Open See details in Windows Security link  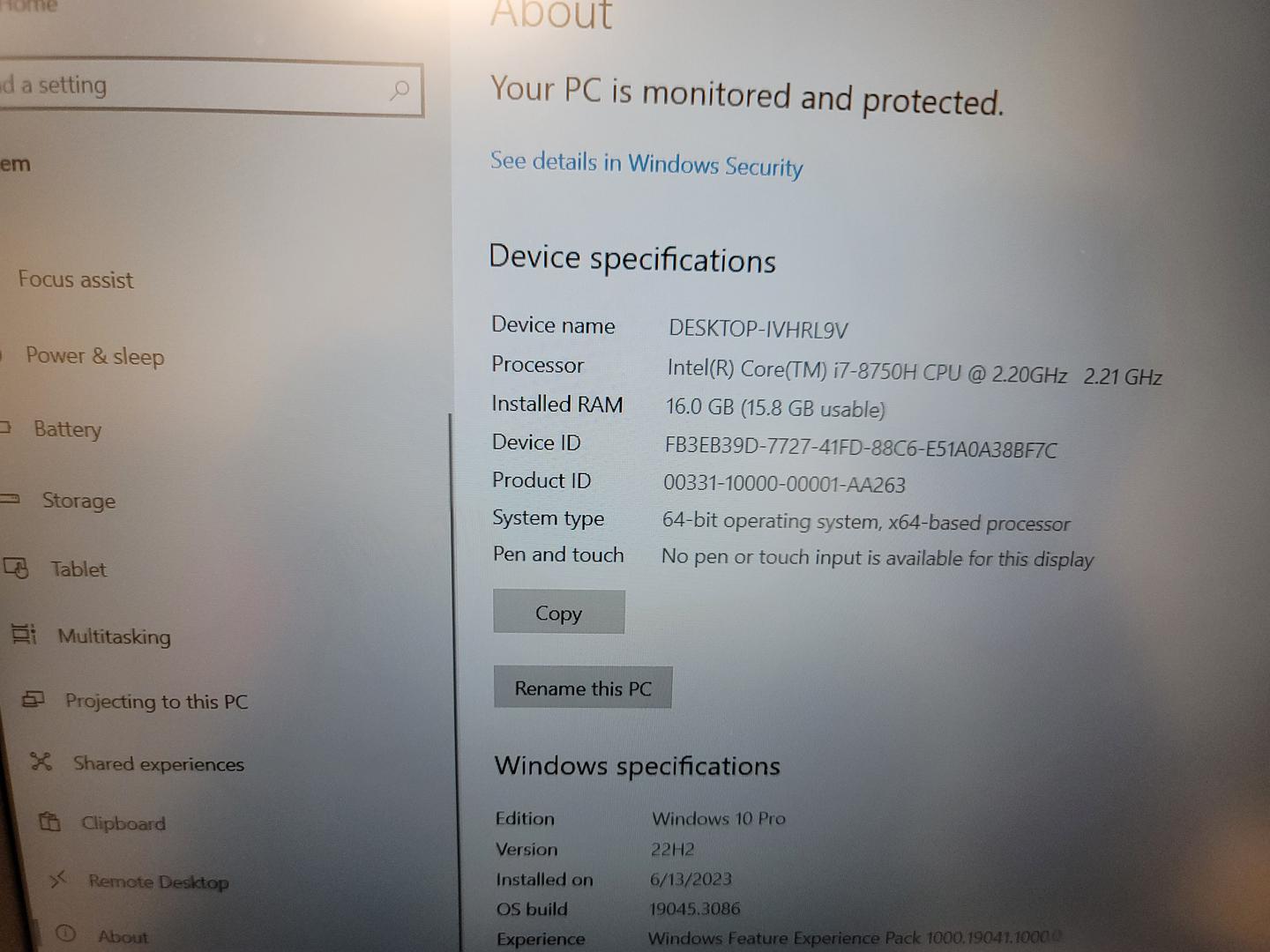click(646, 164)
